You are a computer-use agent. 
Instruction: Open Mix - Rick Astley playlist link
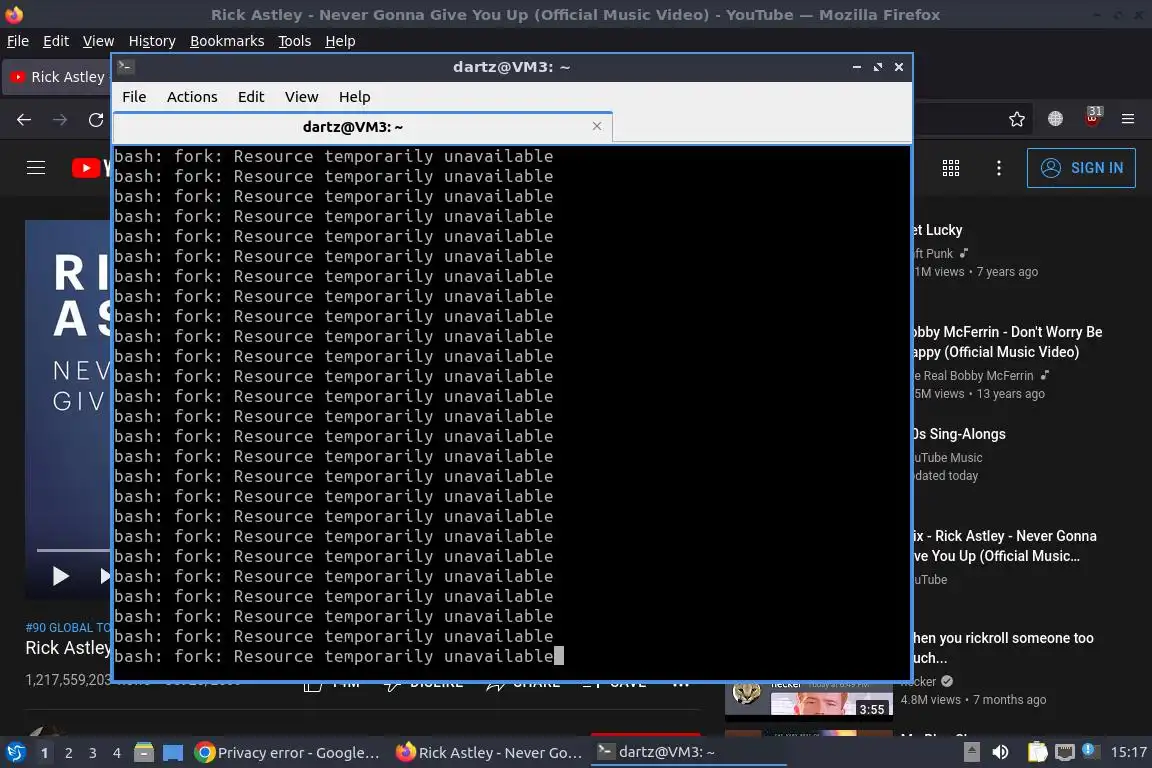(1004, 546)
